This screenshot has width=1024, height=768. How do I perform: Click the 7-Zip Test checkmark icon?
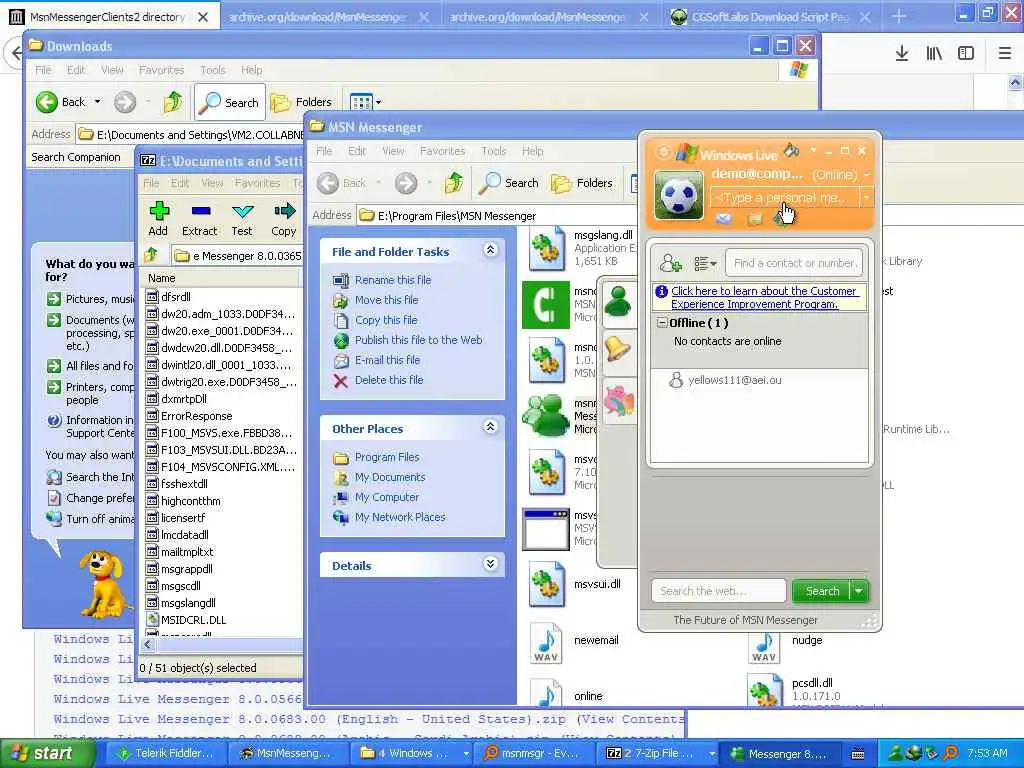(242, 211)
